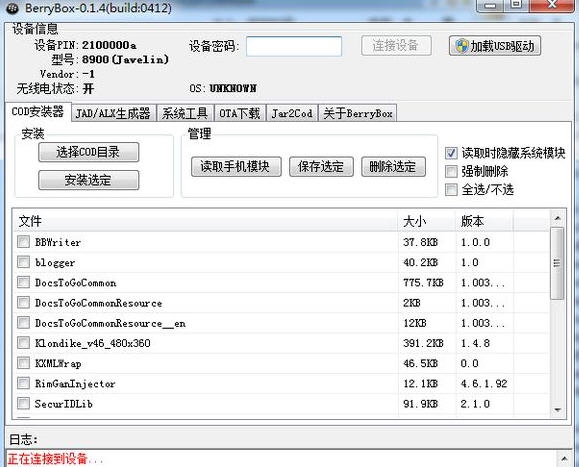Click 选择COD目录 button
This screenshot has height=467, width=579.
tap(89, 152)
